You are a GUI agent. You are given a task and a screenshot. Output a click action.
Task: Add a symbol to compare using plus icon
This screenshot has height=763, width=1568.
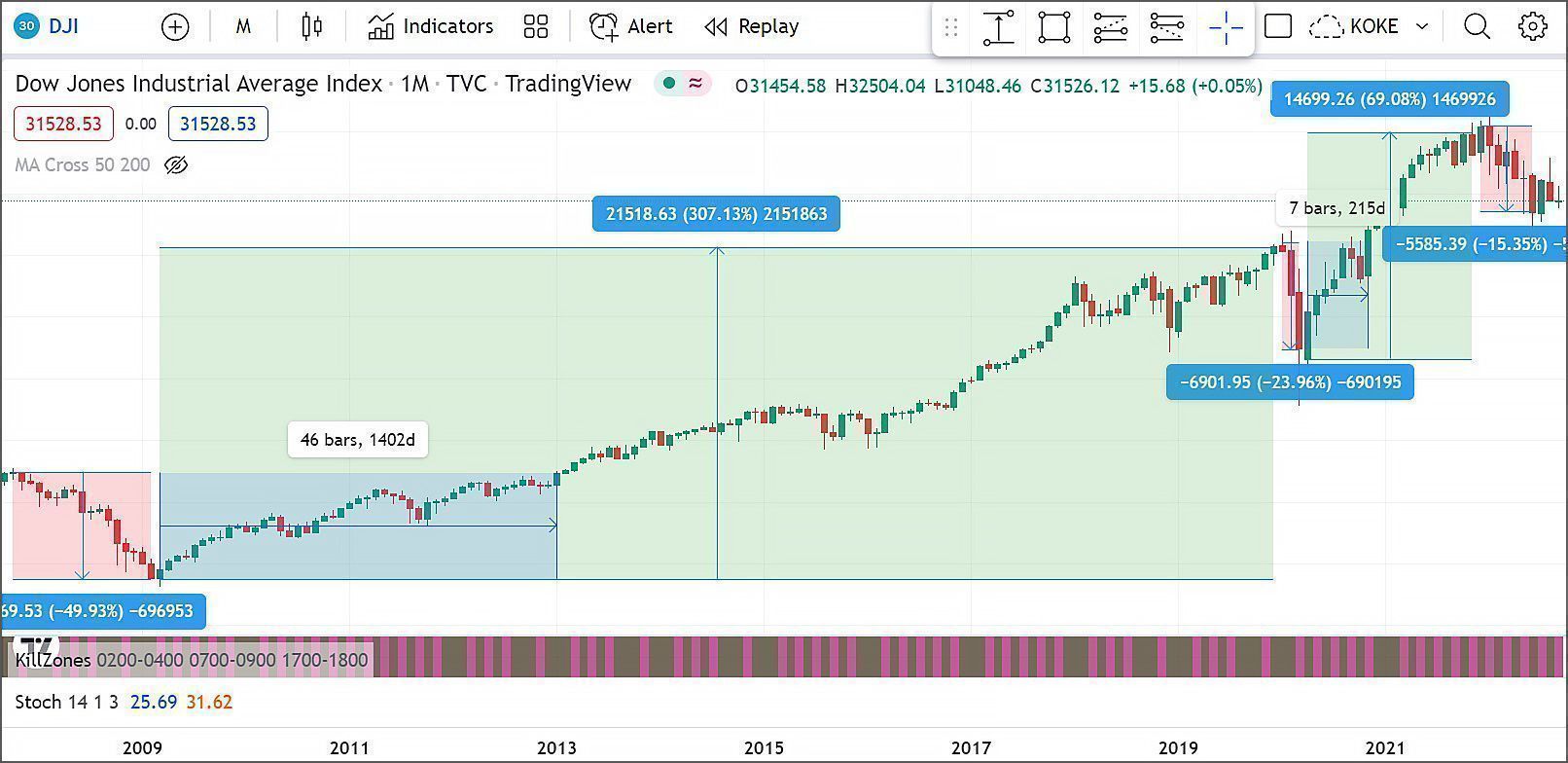[175, 27]
